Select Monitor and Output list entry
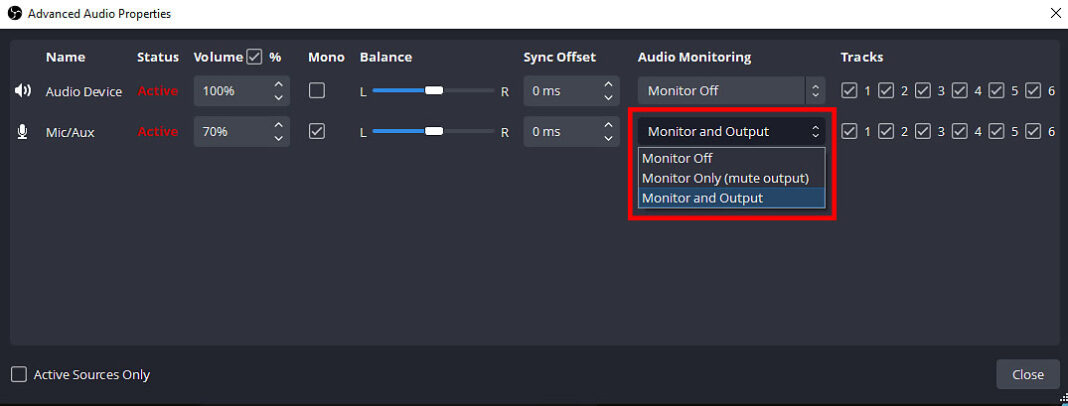Viewport: 1068px width, 406px height. tap(732, 198)
